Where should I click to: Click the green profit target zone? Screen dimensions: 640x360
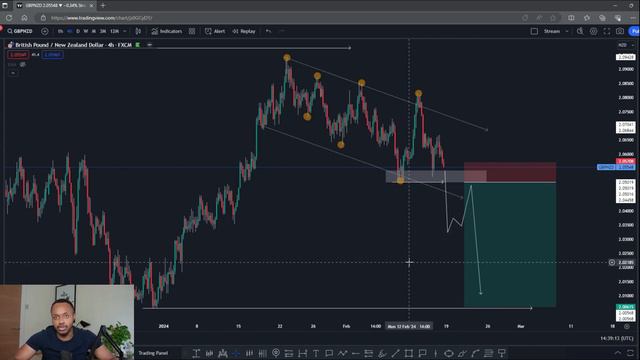[x=510, y=244]
